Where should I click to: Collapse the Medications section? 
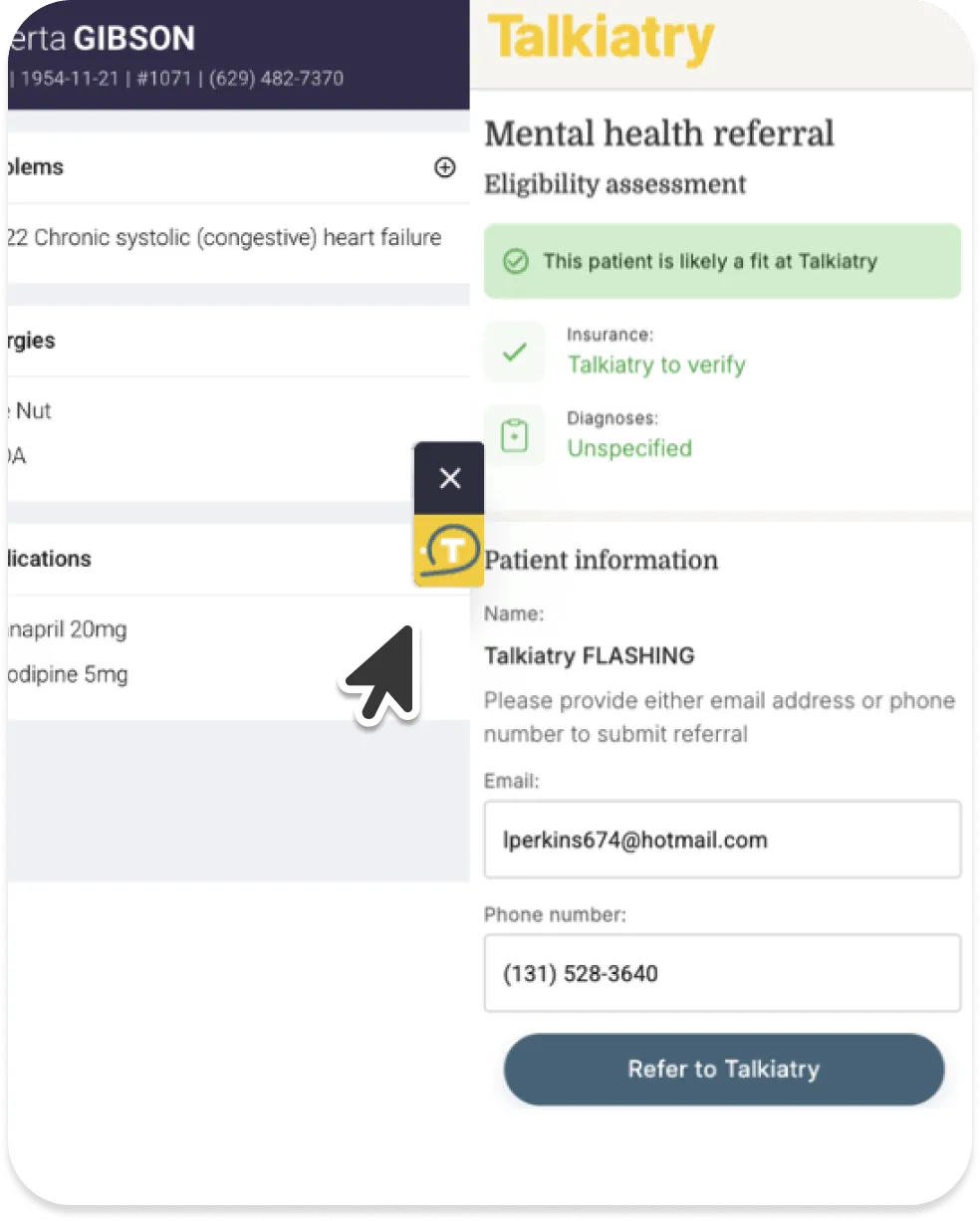pos(45,559)
